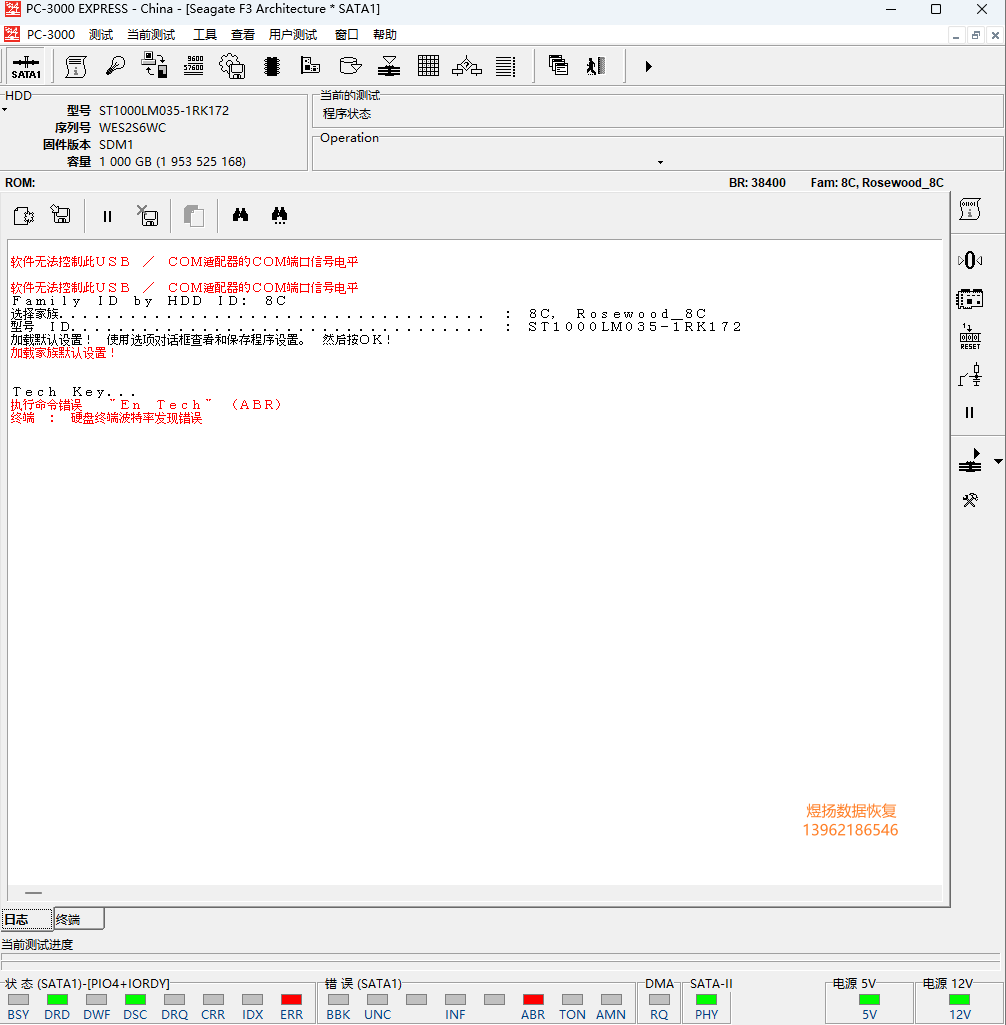The width and height of the screenshot is (1006, 1025).
Task: Click the cascading windows toolbar icon
Action: click(x=558, y=65)
